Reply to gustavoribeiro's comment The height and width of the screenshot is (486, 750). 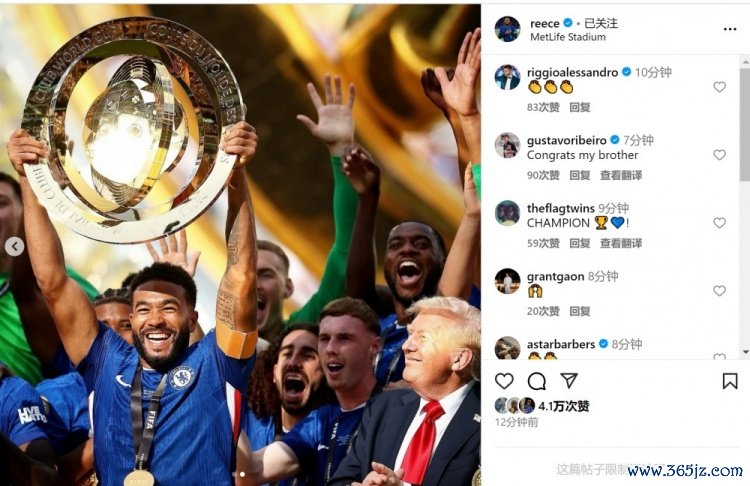point(580,176)
